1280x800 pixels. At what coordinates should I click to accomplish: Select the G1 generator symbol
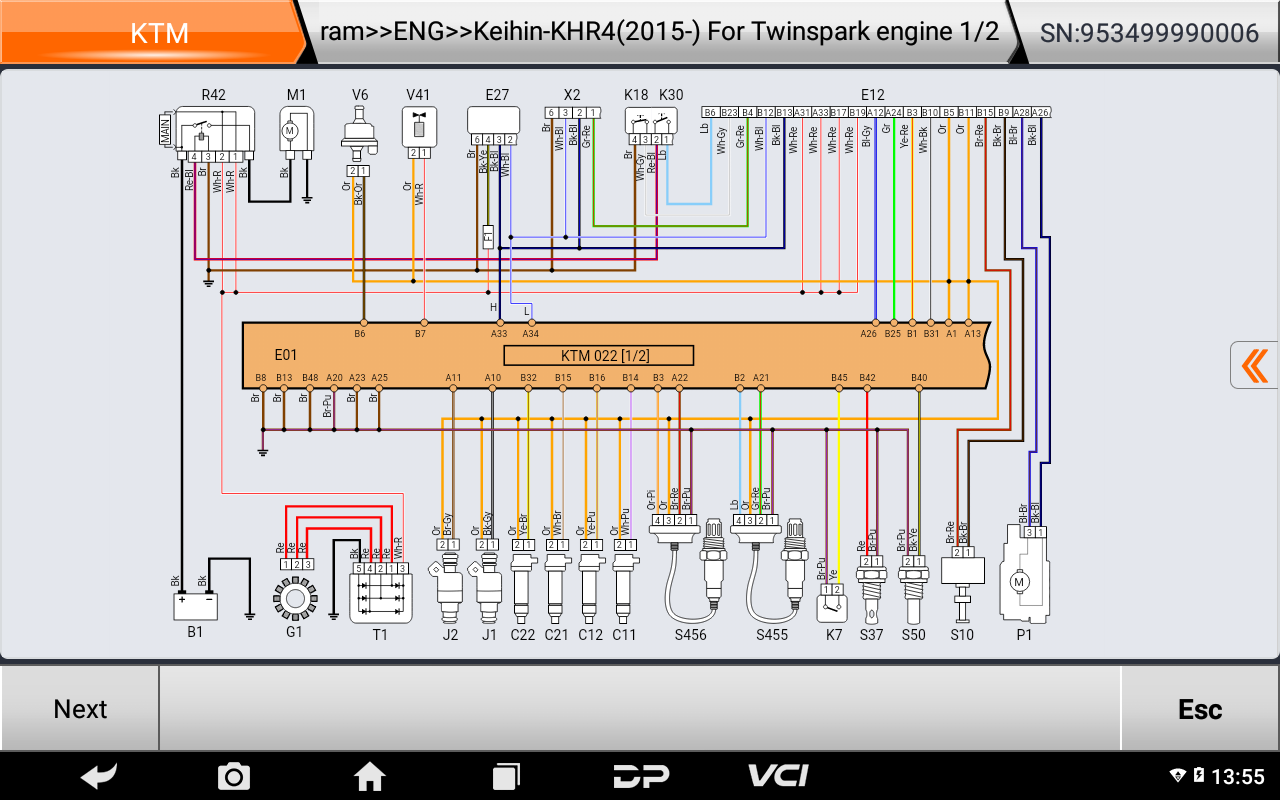tap(294, 598)
